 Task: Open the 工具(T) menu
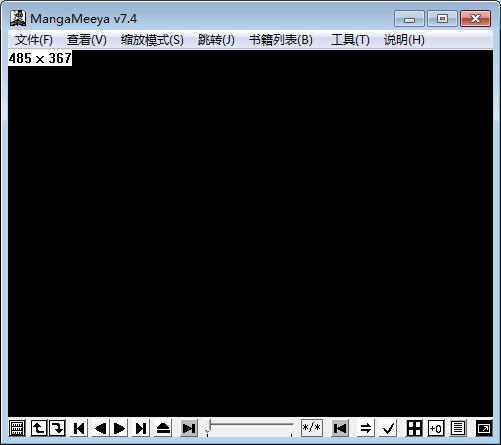[x=350, y=40]
